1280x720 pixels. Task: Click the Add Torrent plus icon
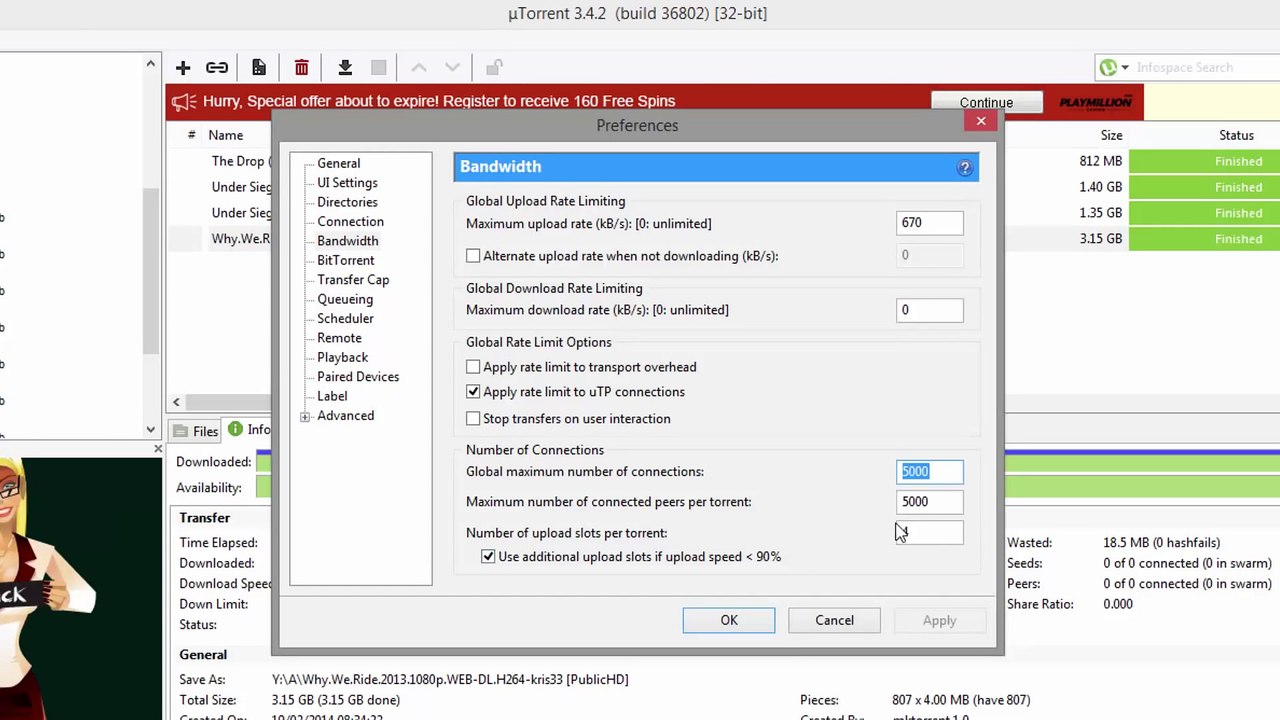182,68
